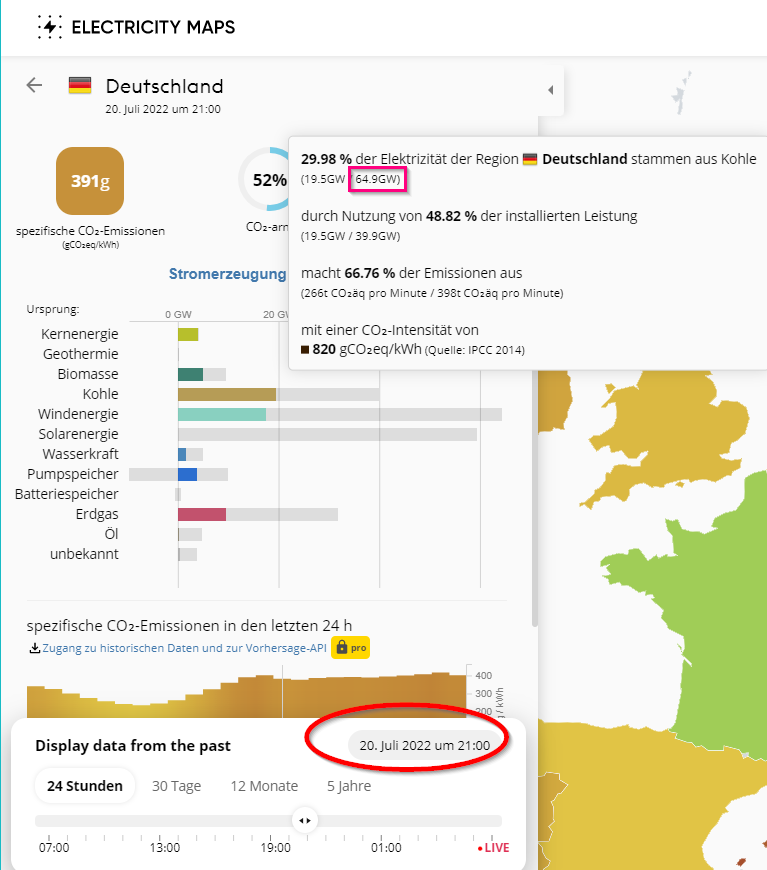The width and height of the screenshot is (767, 870).
Task: Click the Kohle production bar
Action: 227,394
